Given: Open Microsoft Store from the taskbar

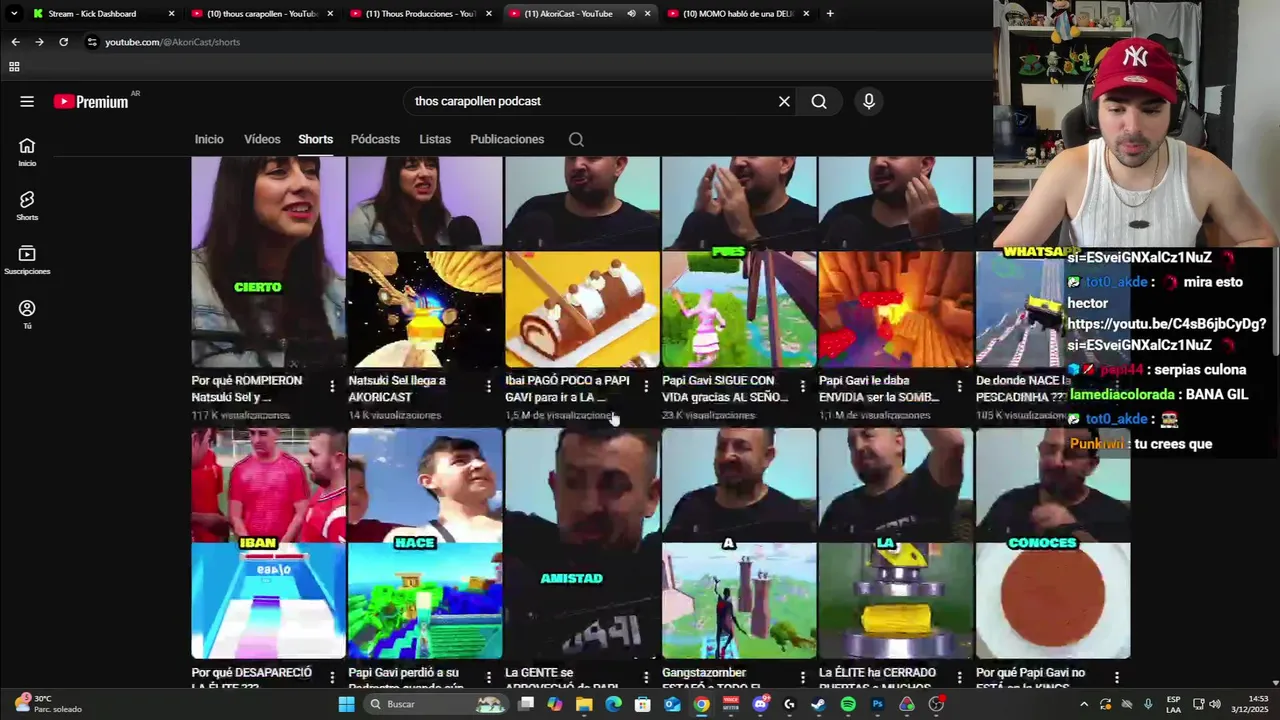Looking at the screenshot, I should [x=643, y=704].
